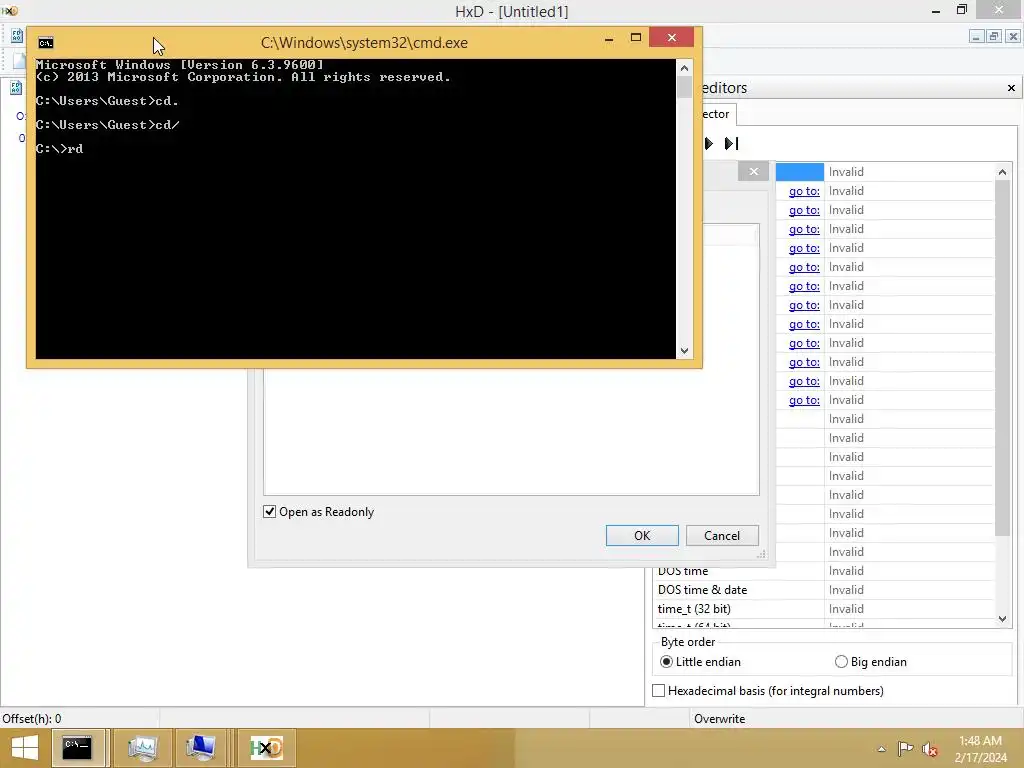Close the editors side panel

tap(1011, 88)
